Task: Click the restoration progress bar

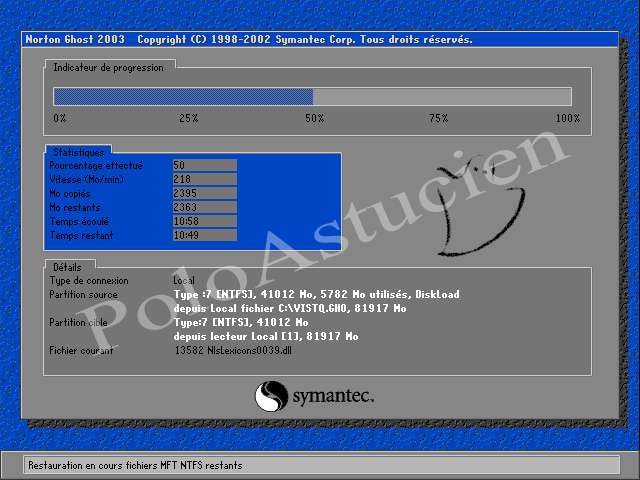Action: click(312, 97)
